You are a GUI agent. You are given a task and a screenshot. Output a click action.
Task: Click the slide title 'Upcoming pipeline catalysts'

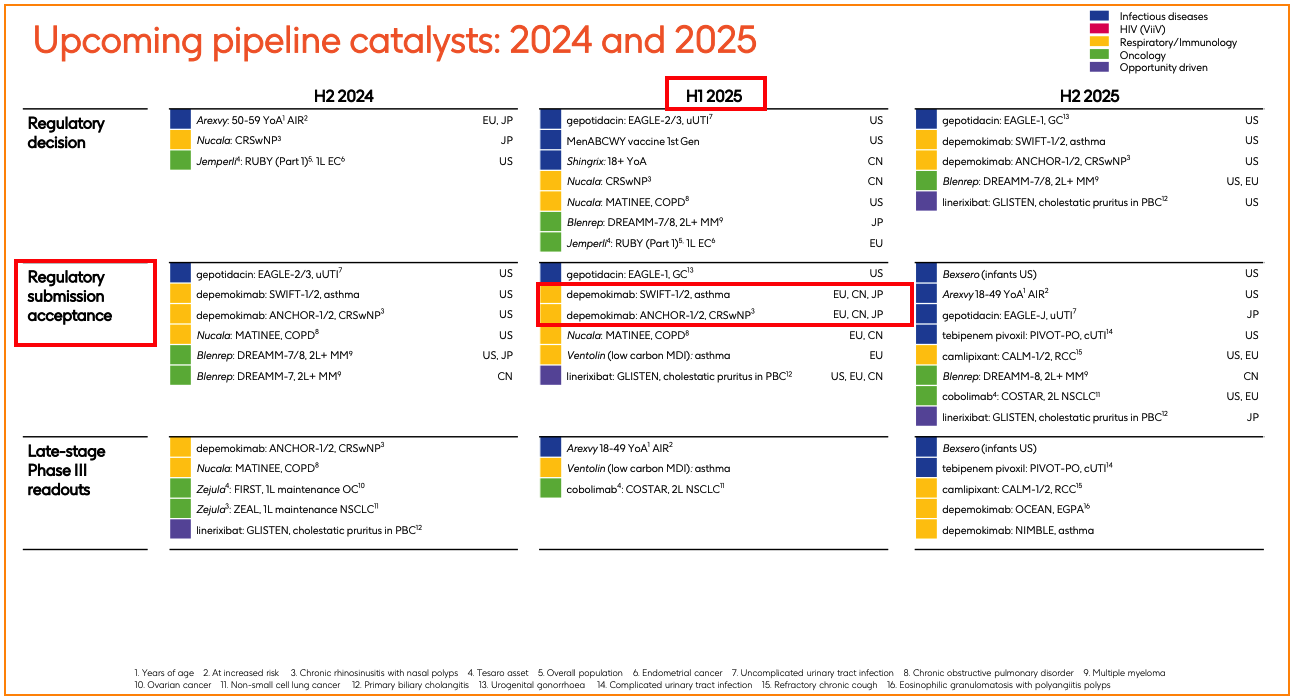[x=395, y=40]
